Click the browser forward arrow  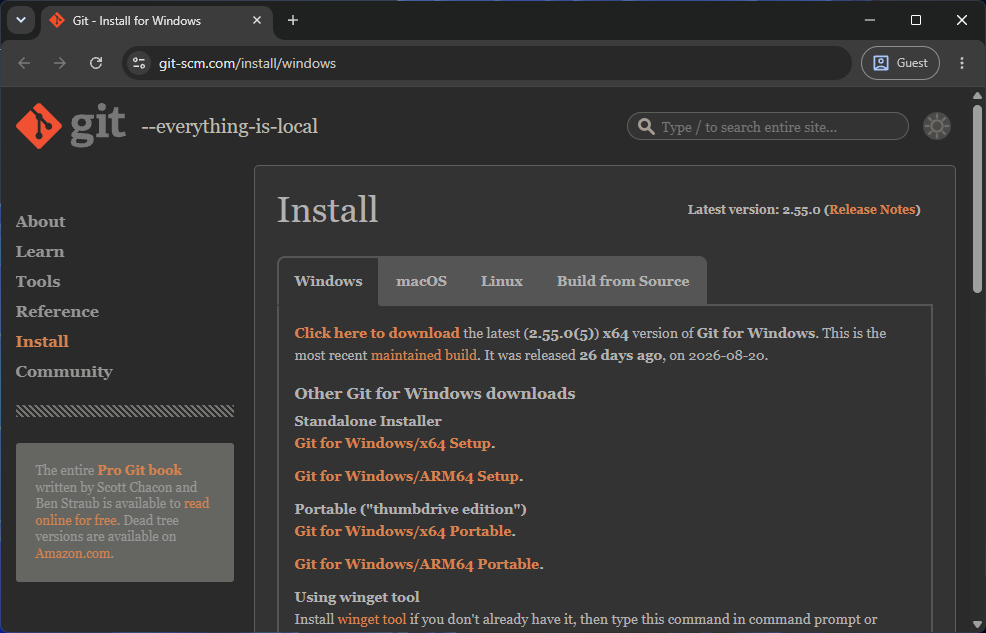pos(60,63)
